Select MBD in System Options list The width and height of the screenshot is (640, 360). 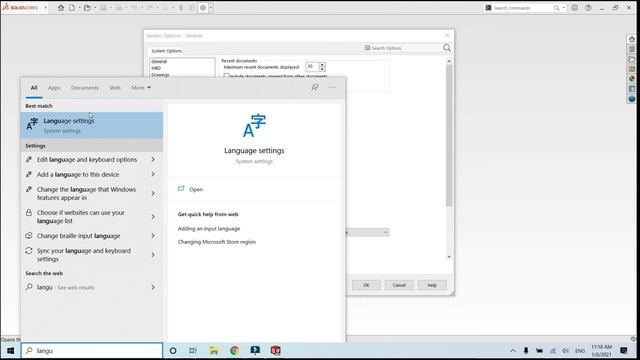click(156, 68)
